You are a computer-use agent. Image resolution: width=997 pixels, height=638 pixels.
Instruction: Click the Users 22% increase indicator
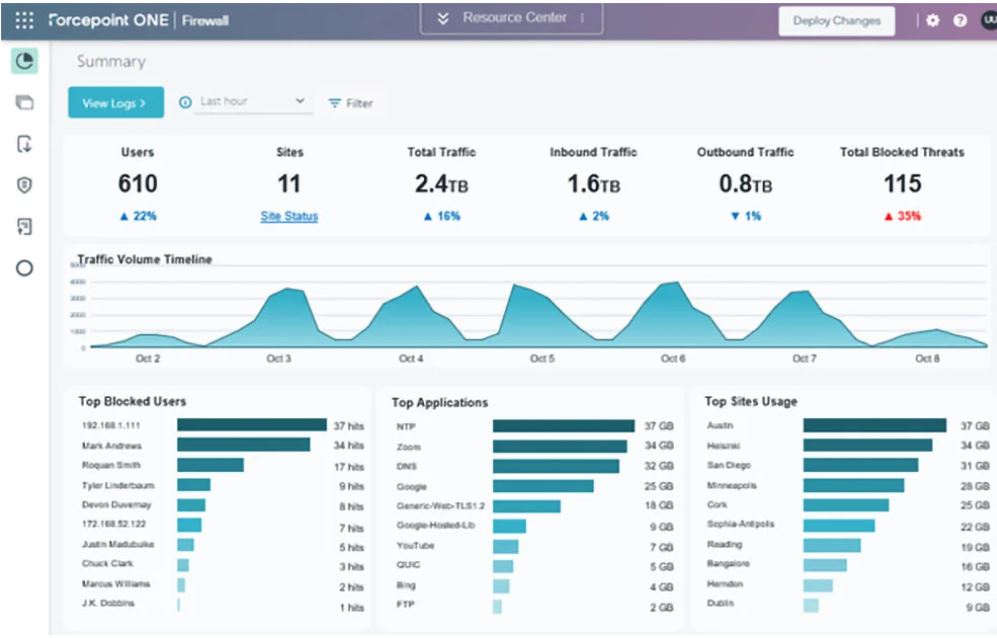tap(138, 216)
